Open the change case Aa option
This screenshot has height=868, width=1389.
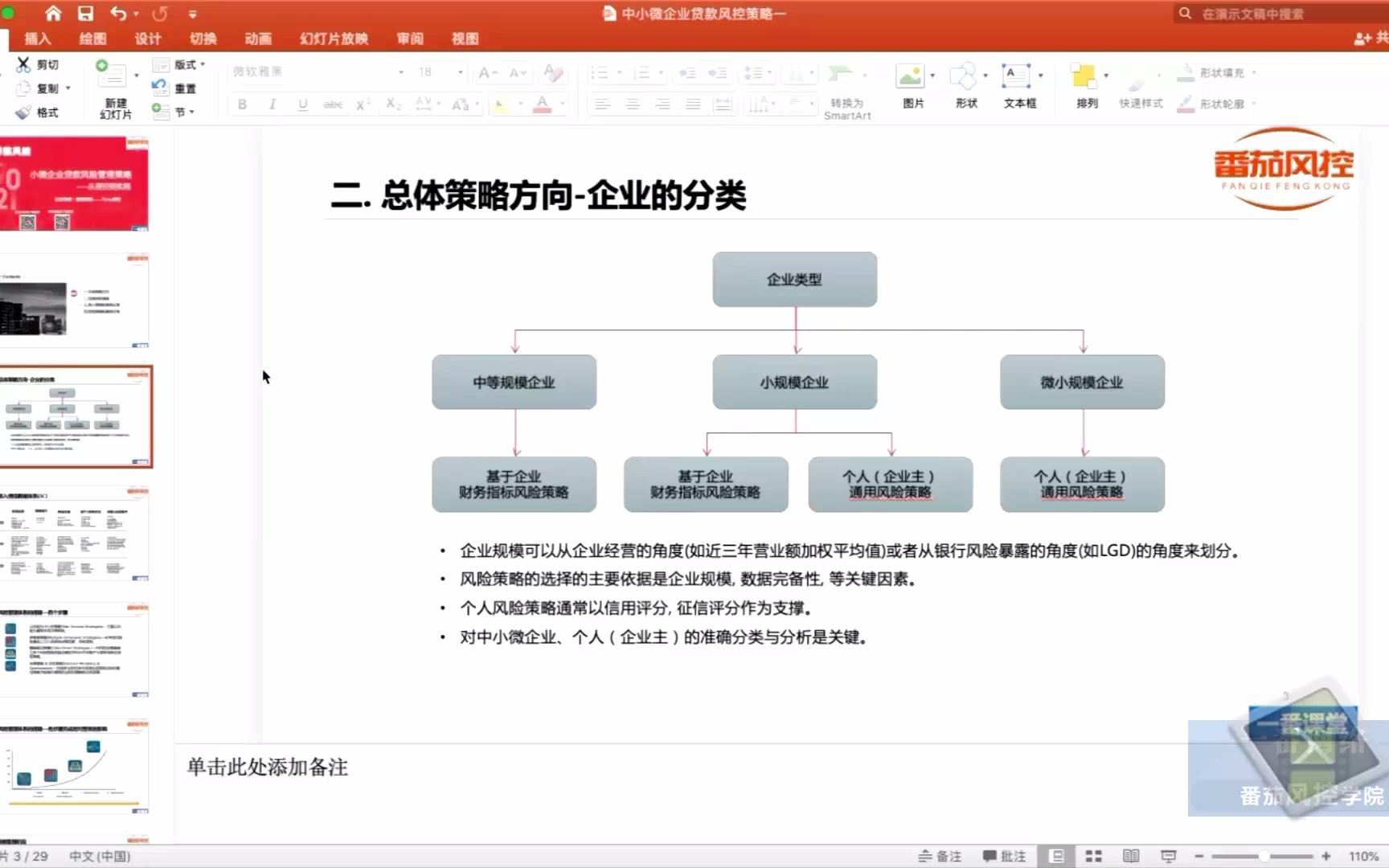tap(464, 104)
